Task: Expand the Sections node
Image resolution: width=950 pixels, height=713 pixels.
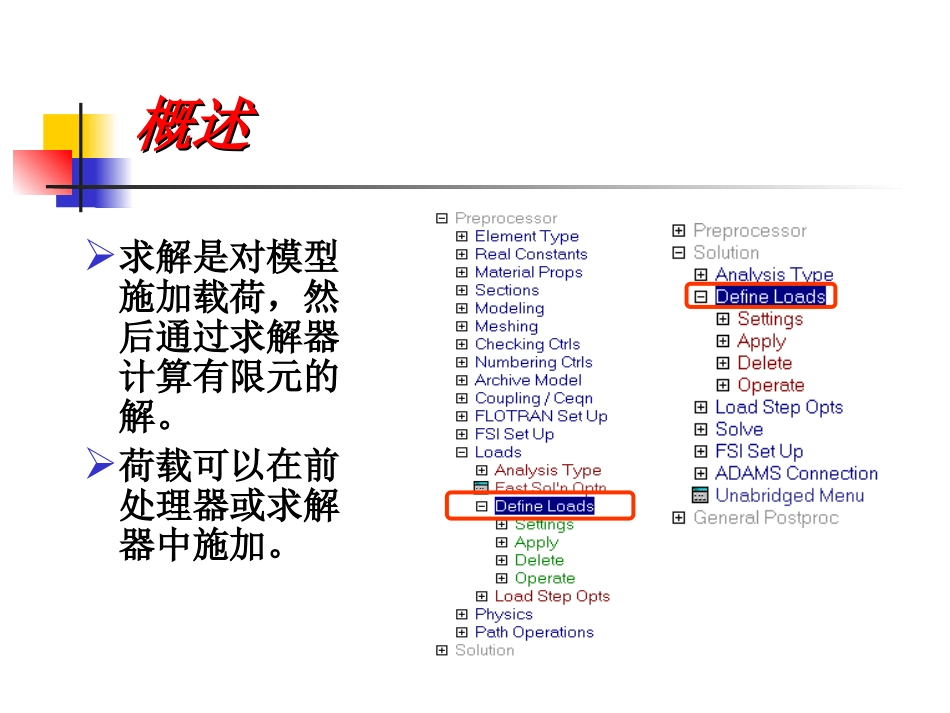Action: click(462, 290)
